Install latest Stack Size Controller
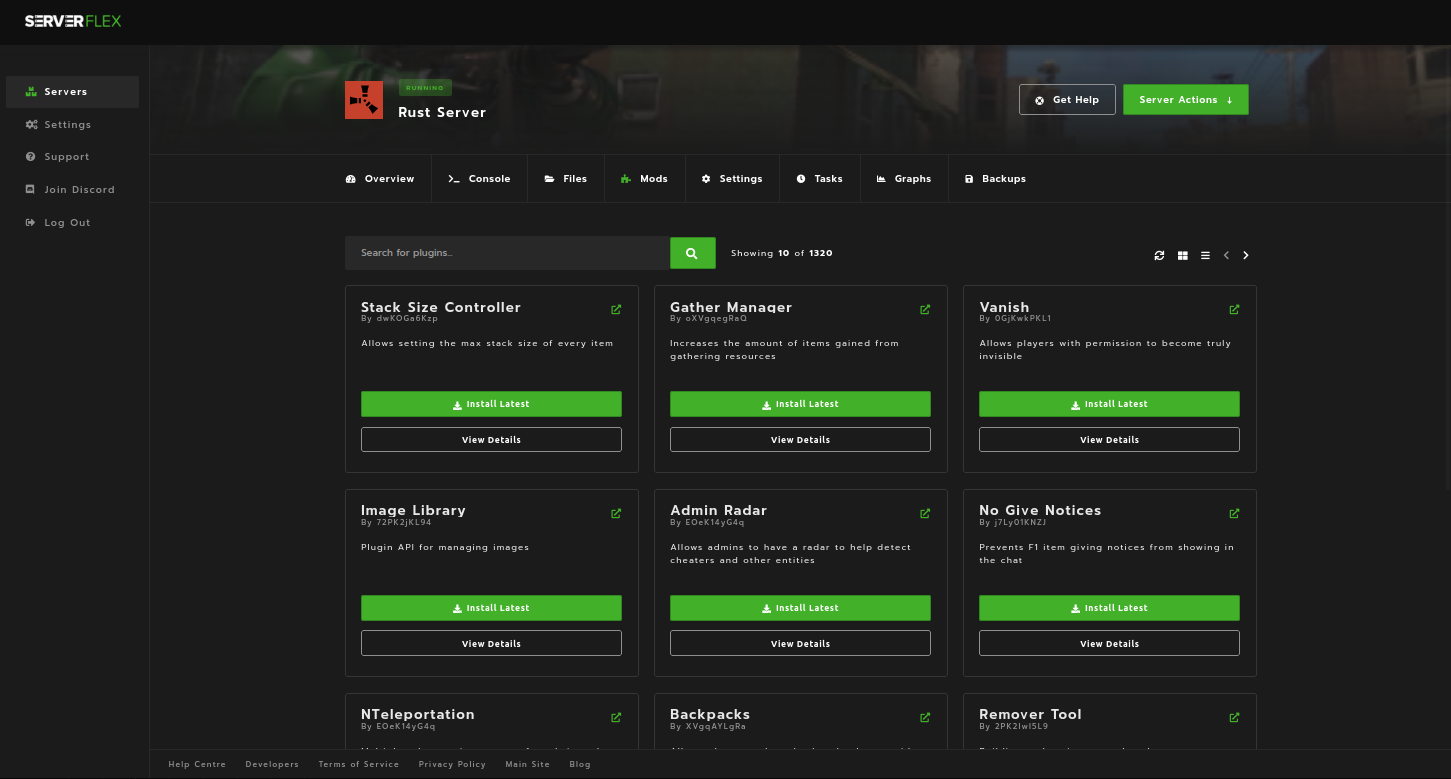Viewport: 1451px width, 779px height. tap(491, 404)
